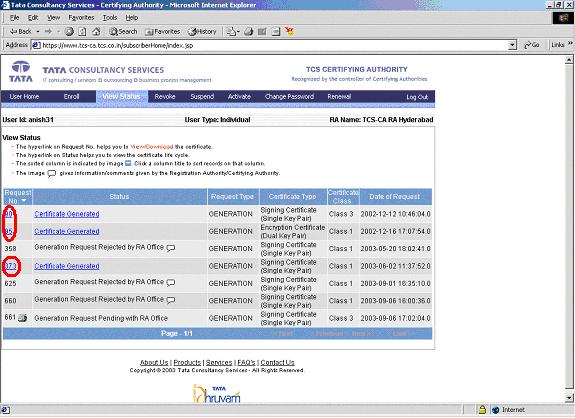The width and height of the screenshot is (575, 418).
Task: Open the View menu
Action: click(54, 17)
